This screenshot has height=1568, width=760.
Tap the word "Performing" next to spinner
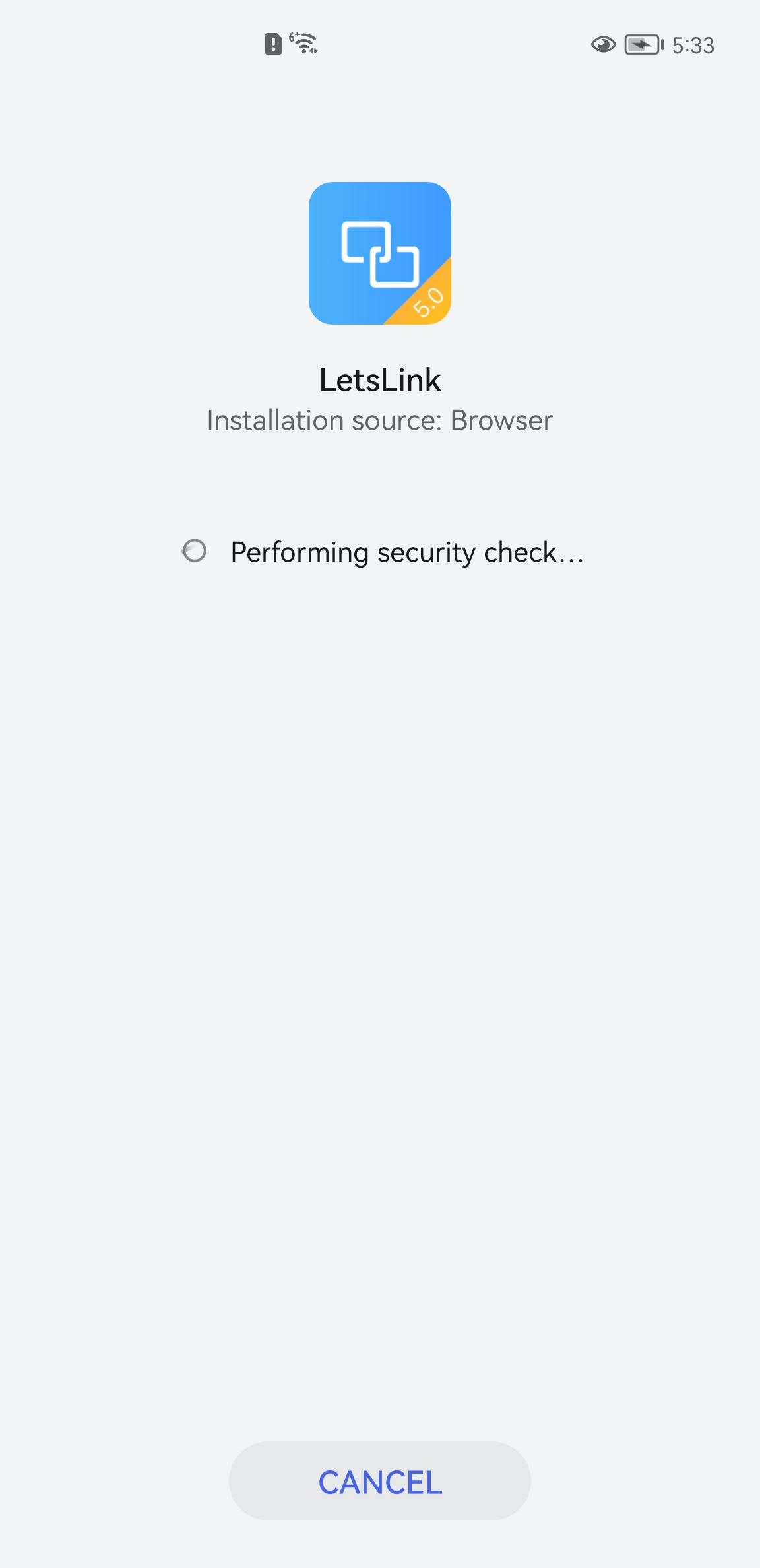(300, 553)
